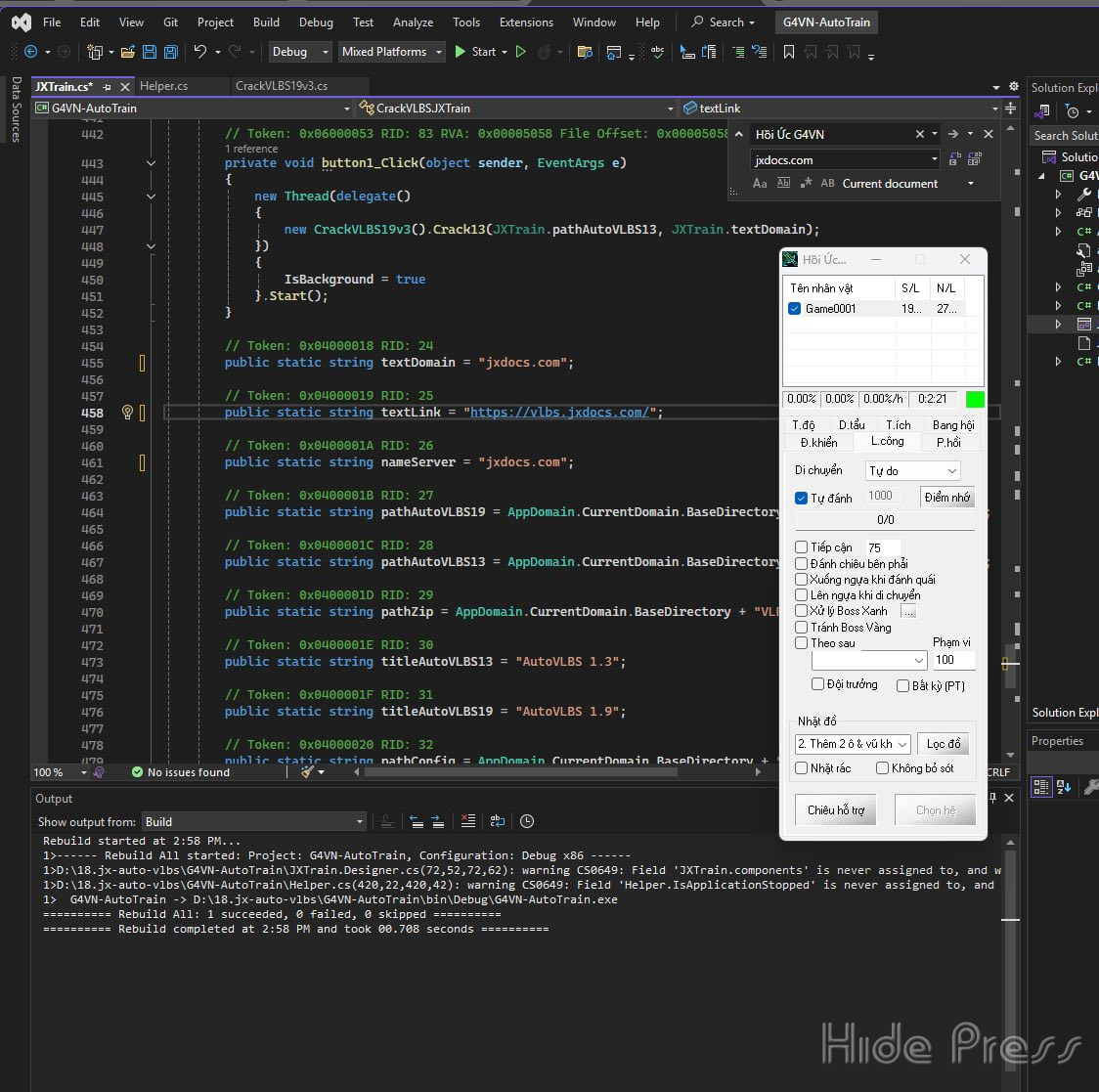Click the uncomment selected lines icon

point(759,52)
